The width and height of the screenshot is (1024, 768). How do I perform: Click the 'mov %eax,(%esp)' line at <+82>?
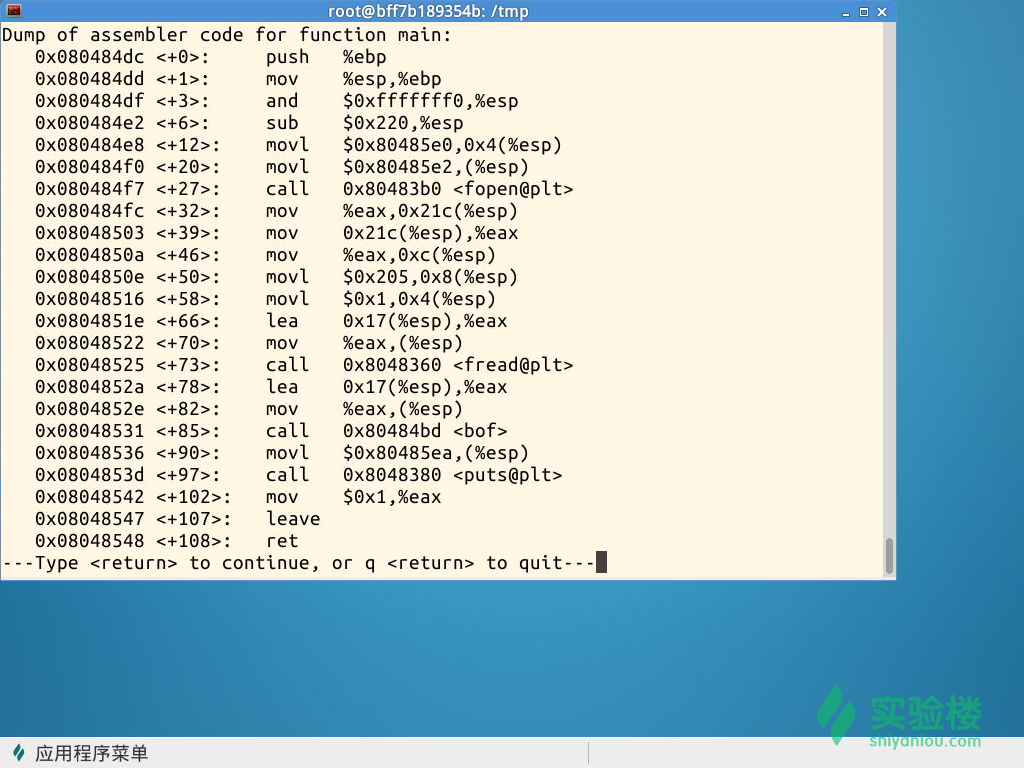(x=249, y=409)
